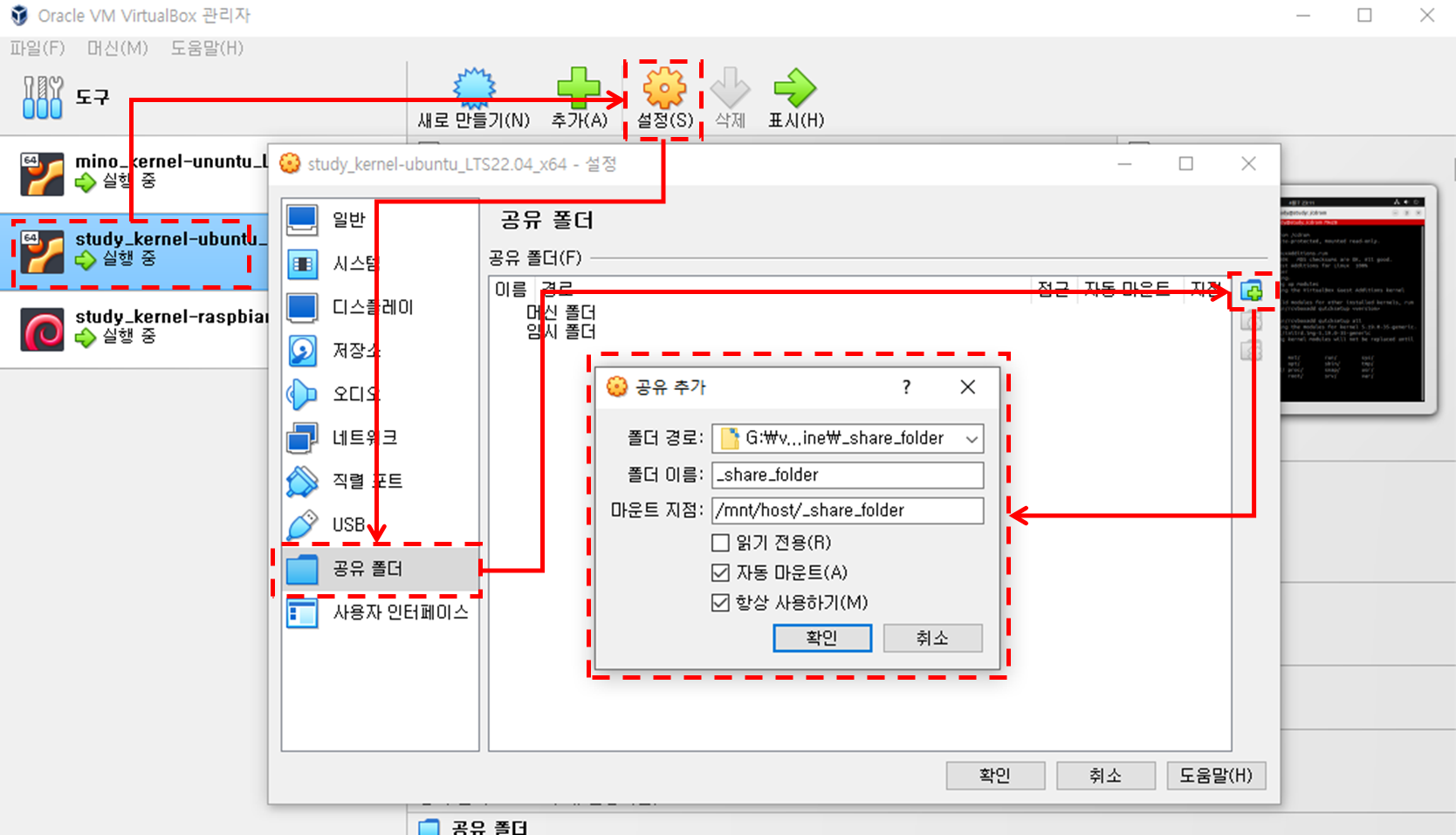Image resolution: width=1456 pixels, height=835 pixels.
Task: Select the 삭제 delete toolbar icon
Action: coord(730,96)
